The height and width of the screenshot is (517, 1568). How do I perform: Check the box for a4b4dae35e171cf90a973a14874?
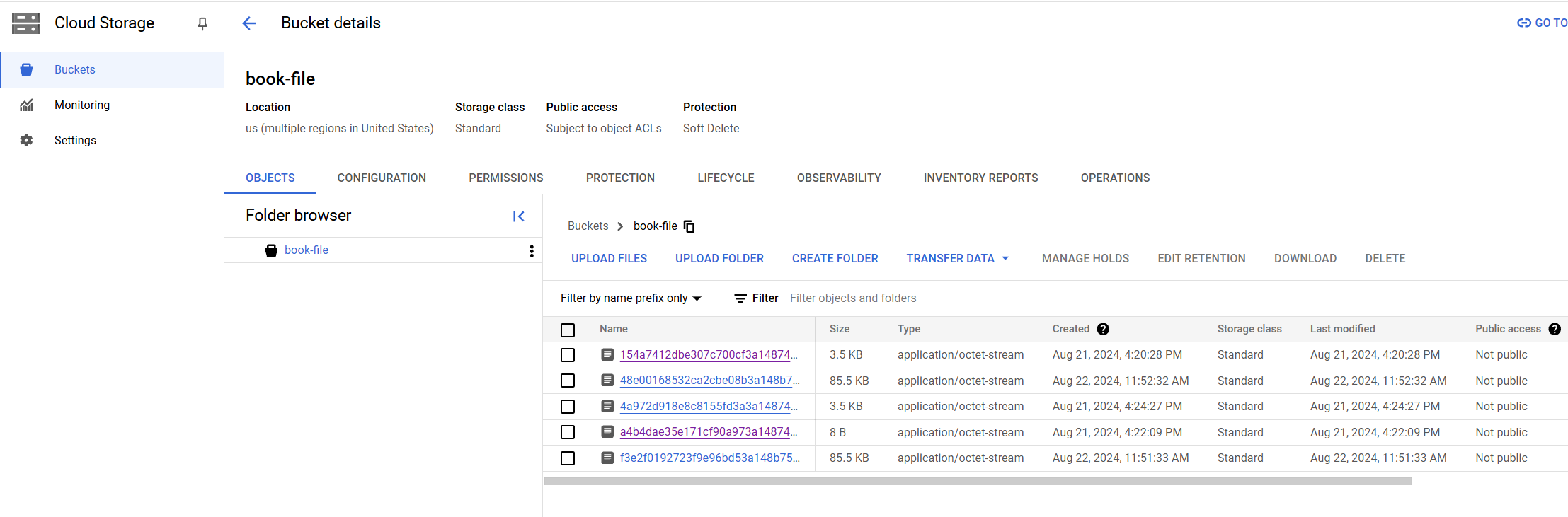(568, 432)
